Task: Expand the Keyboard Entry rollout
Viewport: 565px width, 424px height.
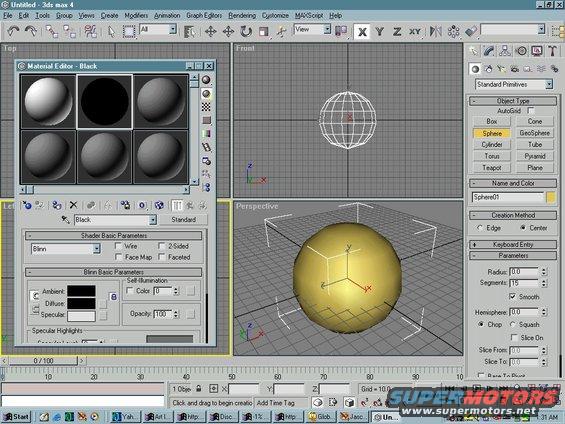Action: (513, 245)
